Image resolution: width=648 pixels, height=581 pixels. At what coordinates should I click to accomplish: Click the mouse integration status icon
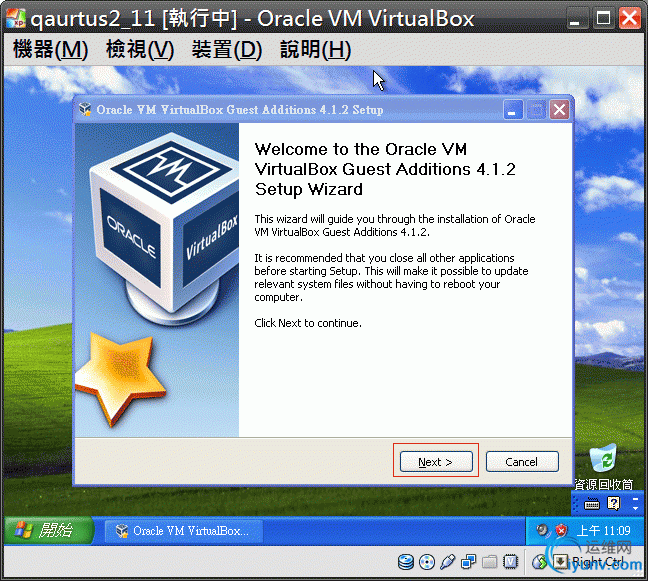click(x=539, y=562)
